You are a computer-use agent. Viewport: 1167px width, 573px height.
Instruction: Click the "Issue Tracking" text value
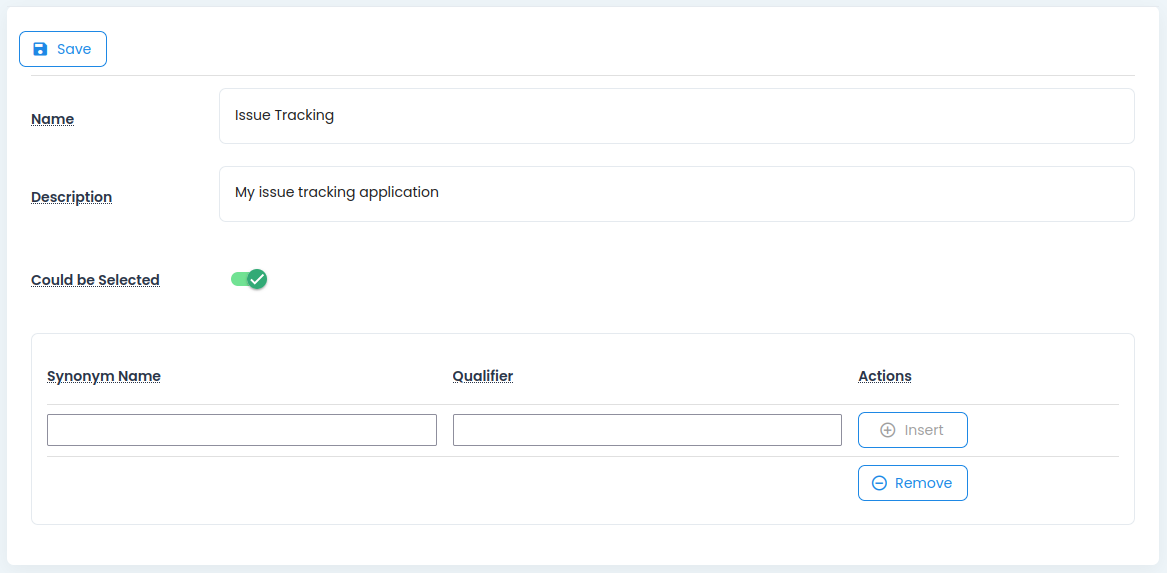[x=284, y=115]
